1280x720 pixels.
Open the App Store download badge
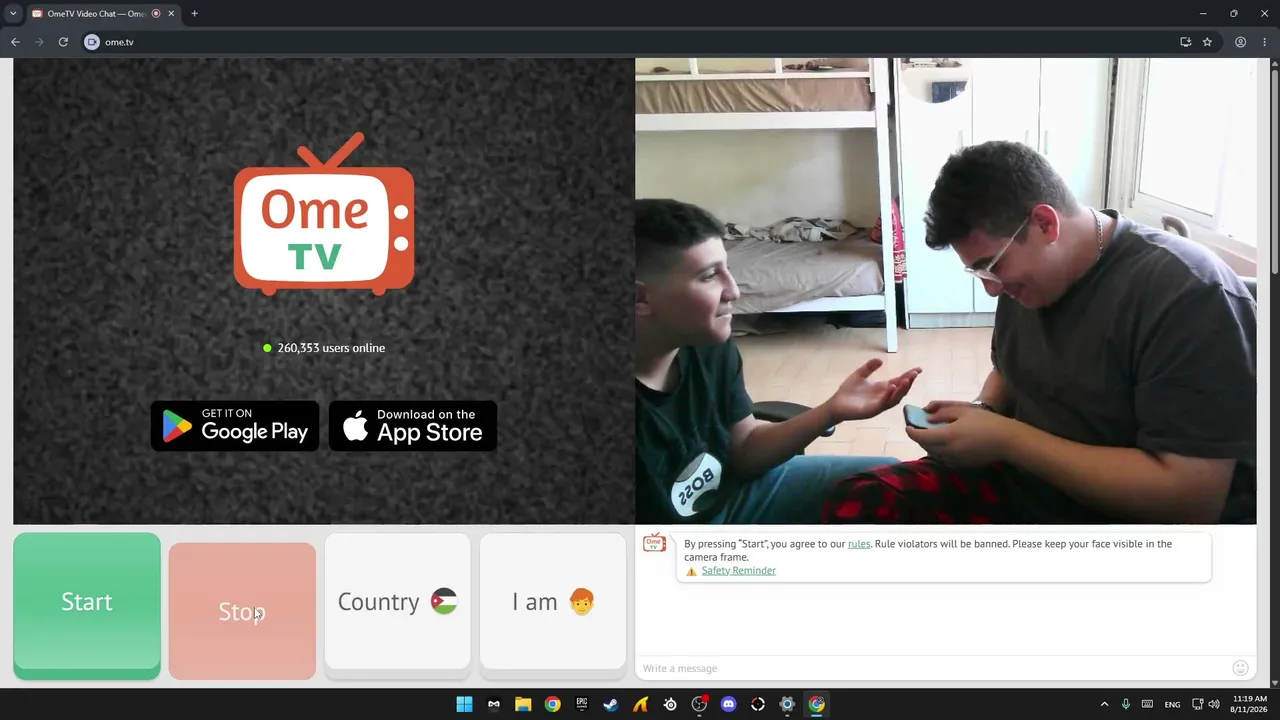coord(413,426)
